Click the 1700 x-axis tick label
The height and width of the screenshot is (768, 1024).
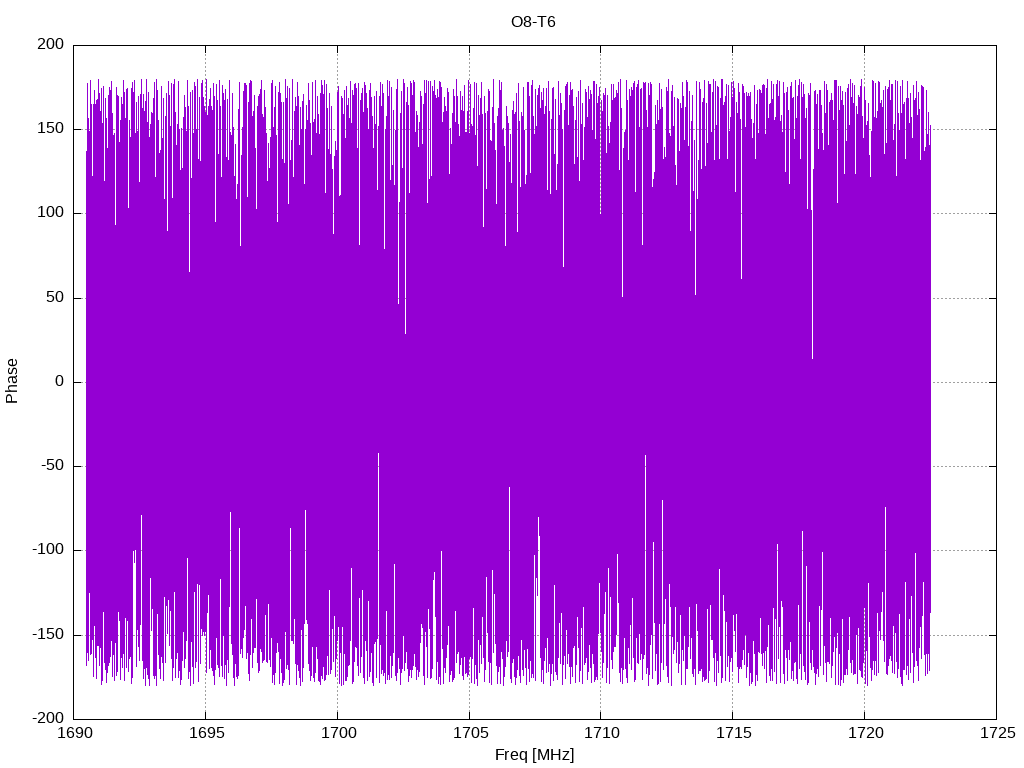pos(338,733)
